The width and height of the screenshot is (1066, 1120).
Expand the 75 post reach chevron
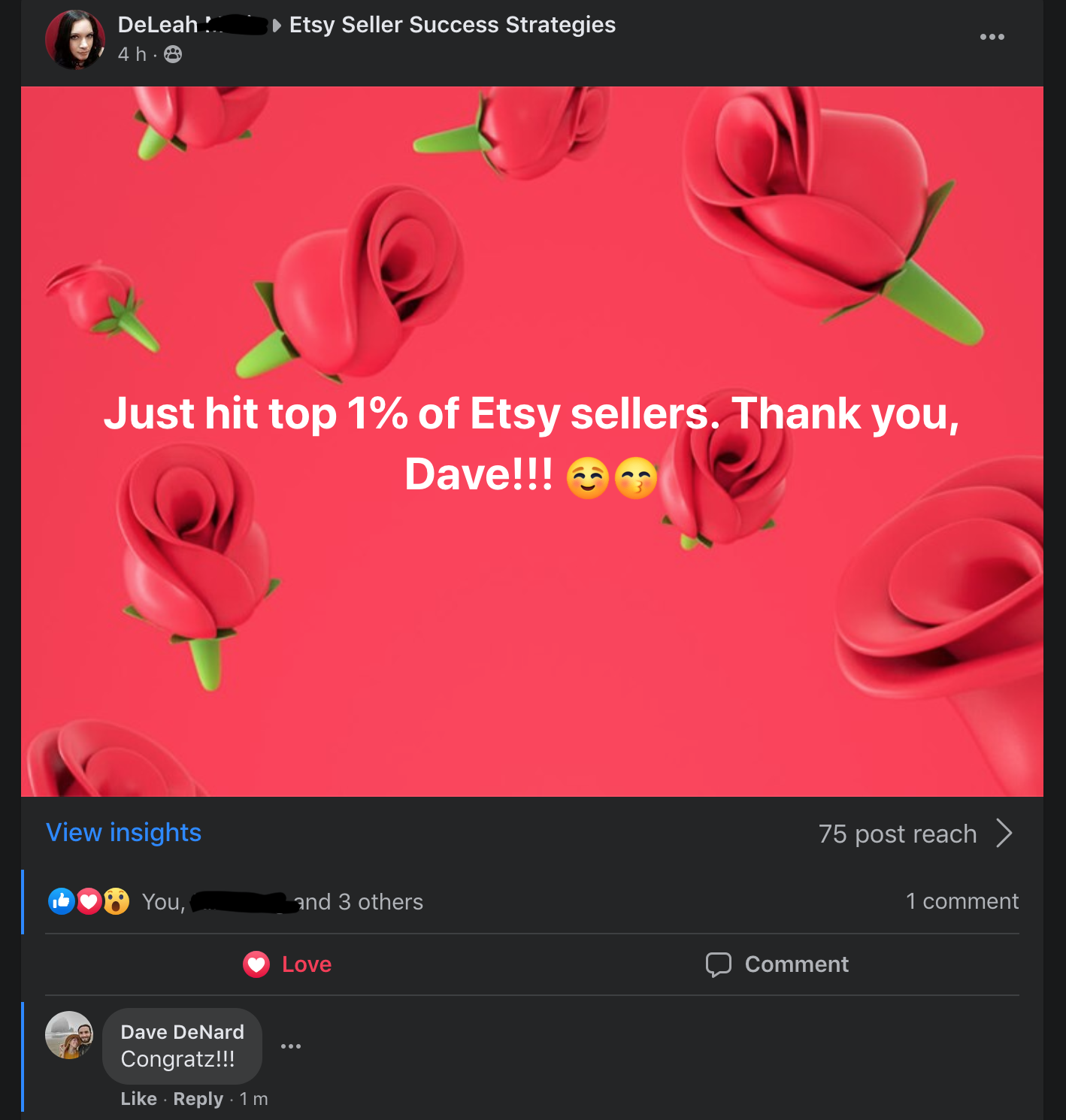pos(1004,833)
